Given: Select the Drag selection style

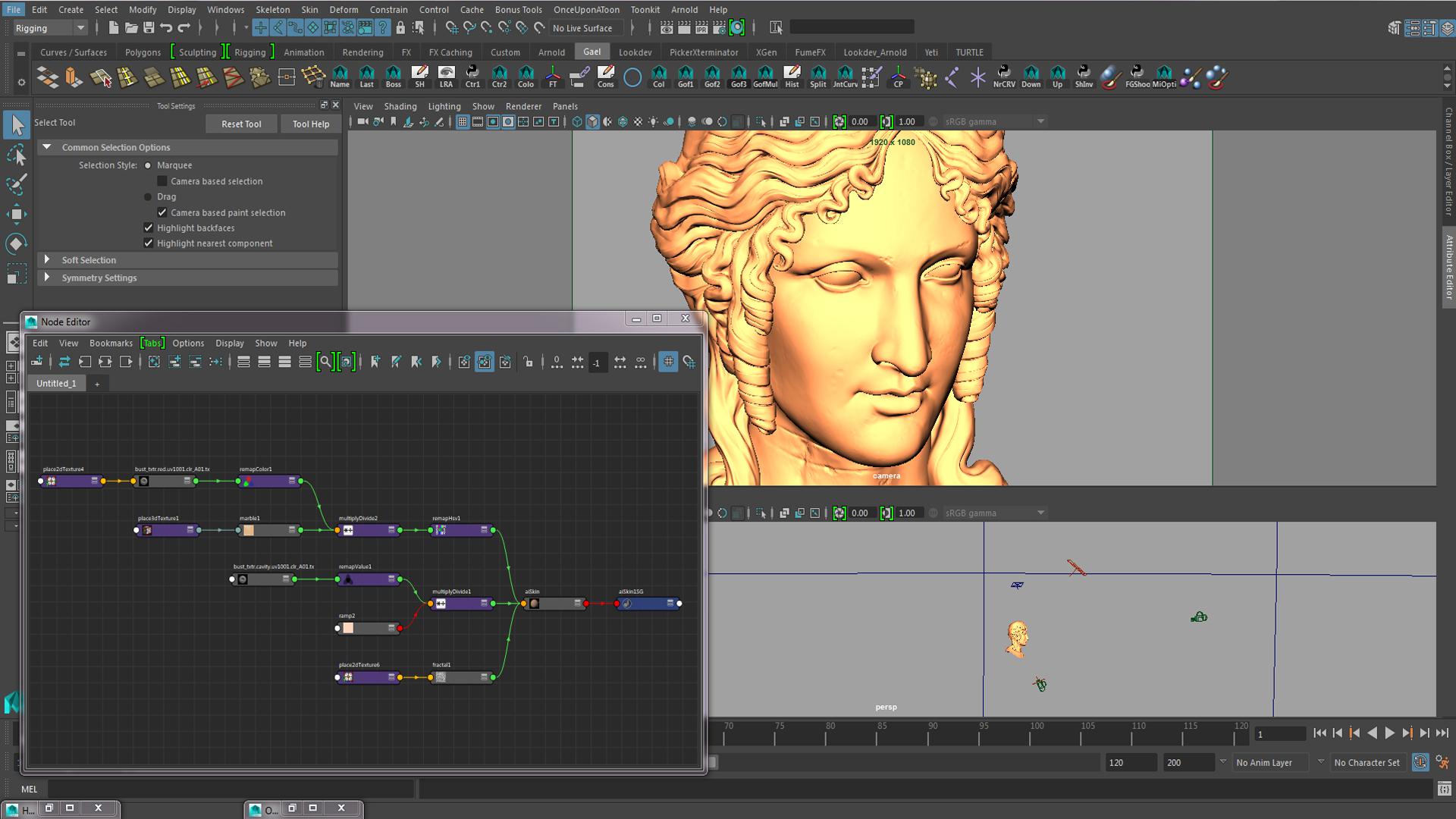Looking at the screenshot, I should [x=148, y=196].
